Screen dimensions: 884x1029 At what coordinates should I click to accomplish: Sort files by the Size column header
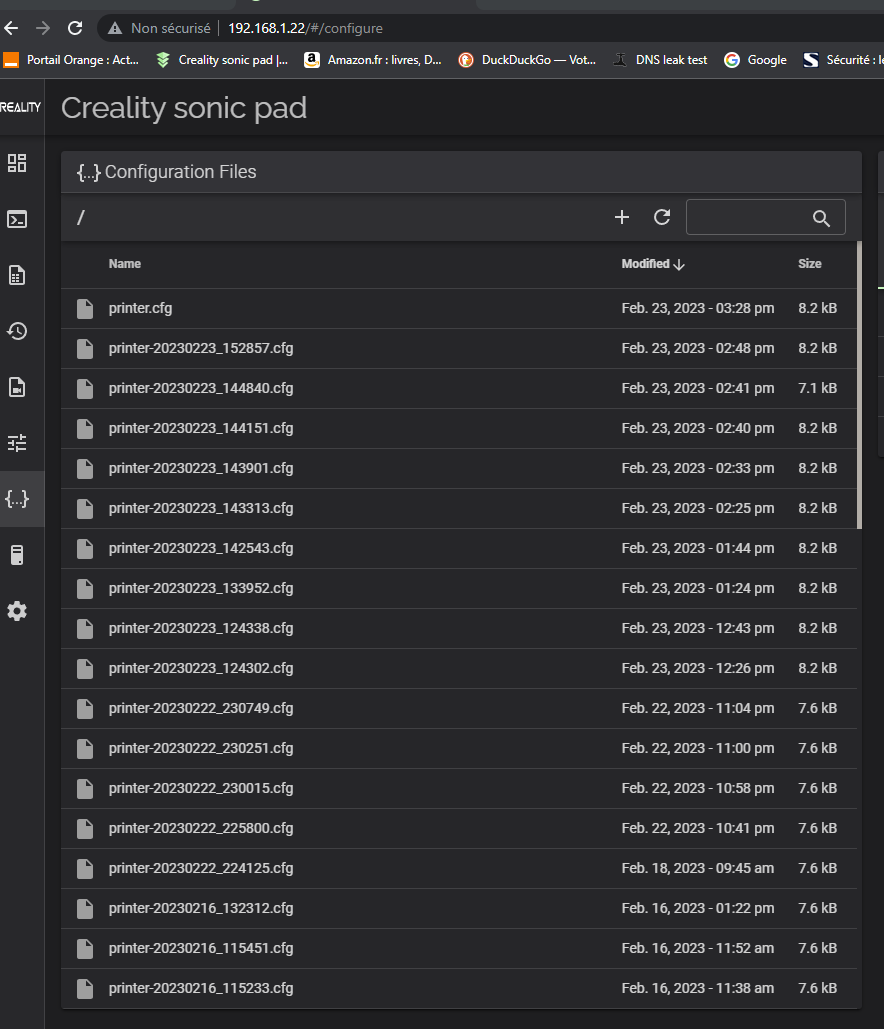809,264
